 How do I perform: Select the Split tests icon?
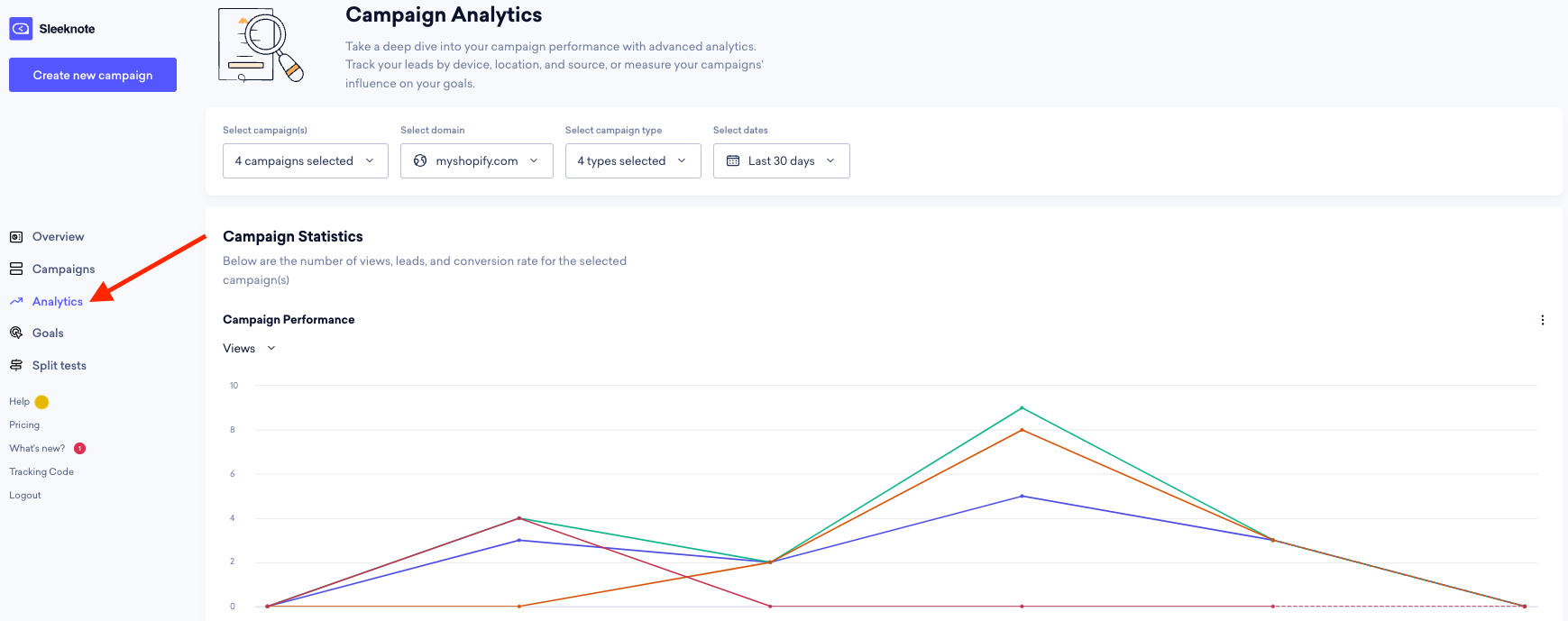pos(15,365)
